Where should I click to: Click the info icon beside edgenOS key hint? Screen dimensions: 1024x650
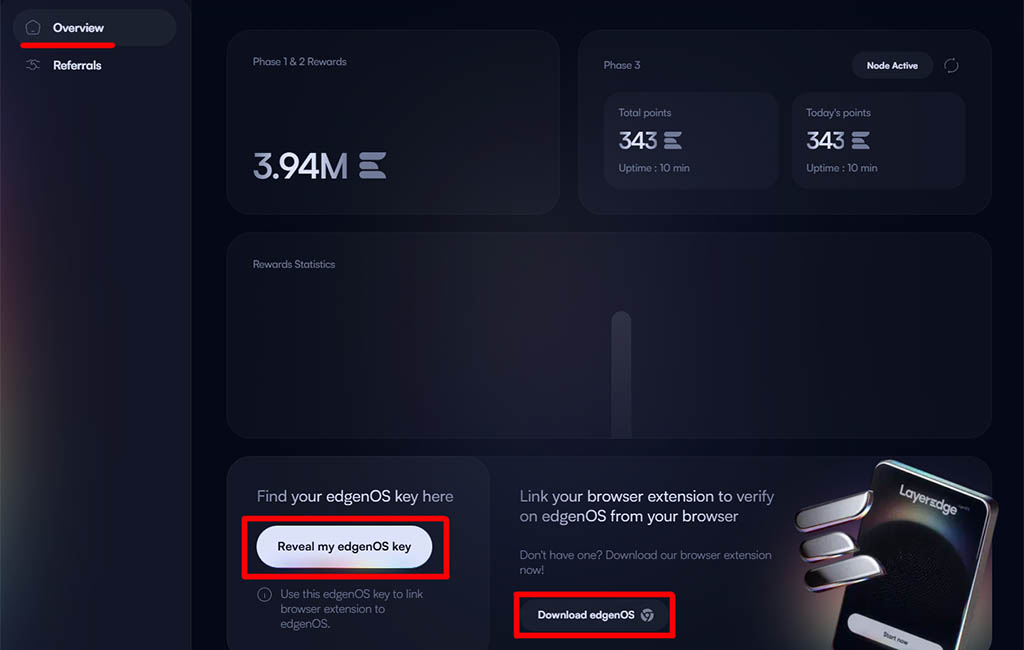coord(264,594)
